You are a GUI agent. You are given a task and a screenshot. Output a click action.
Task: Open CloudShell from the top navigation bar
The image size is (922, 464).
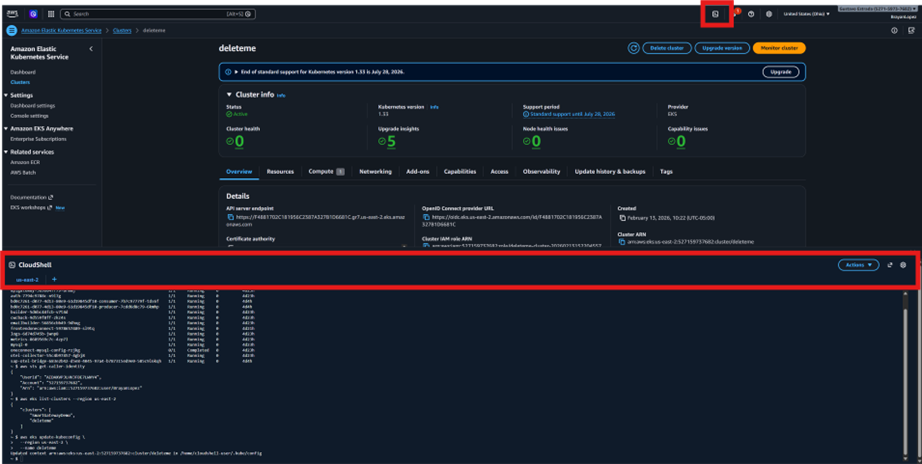pyautogui.click(x=715, y=14)
